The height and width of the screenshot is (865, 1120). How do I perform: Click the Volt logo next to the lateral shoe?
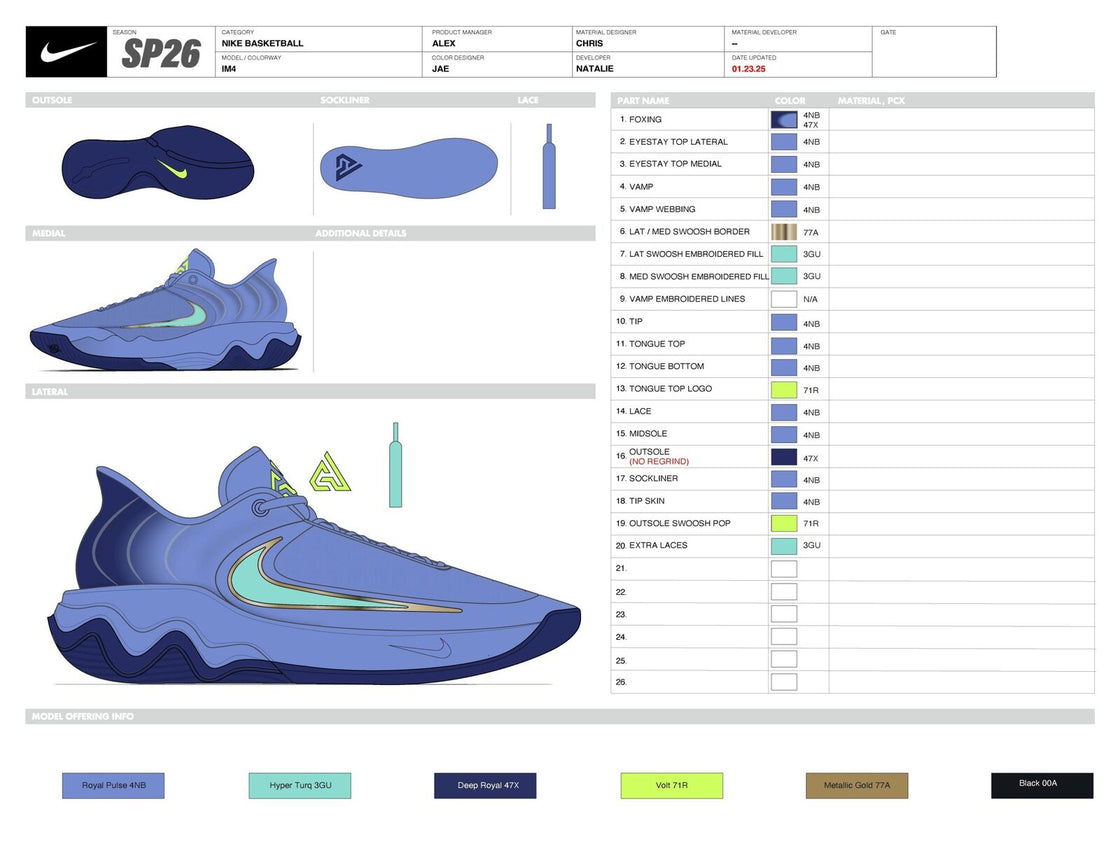pos(329,473)
